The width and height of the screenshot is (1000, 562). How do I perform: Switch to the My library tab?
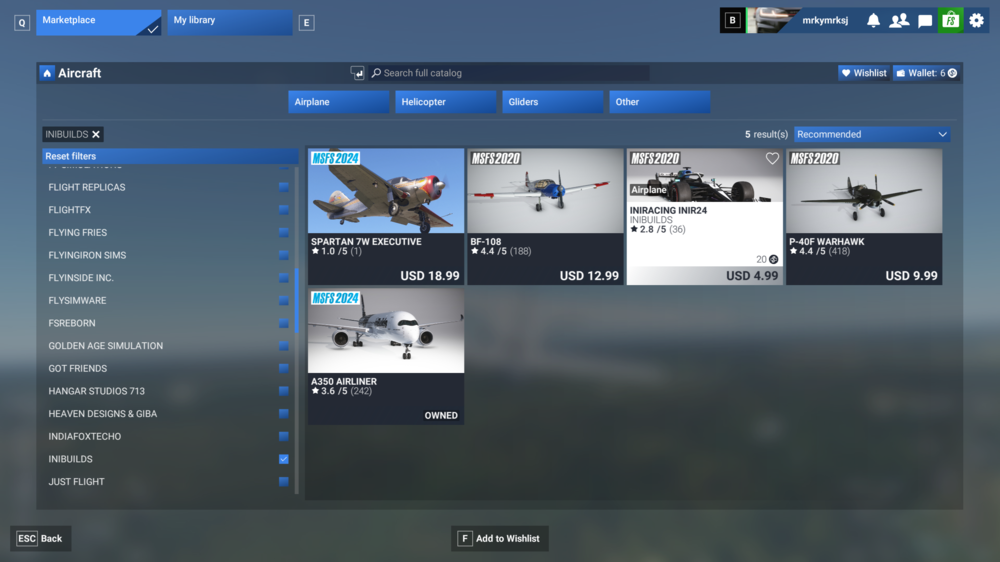click(x=229, y=21)
